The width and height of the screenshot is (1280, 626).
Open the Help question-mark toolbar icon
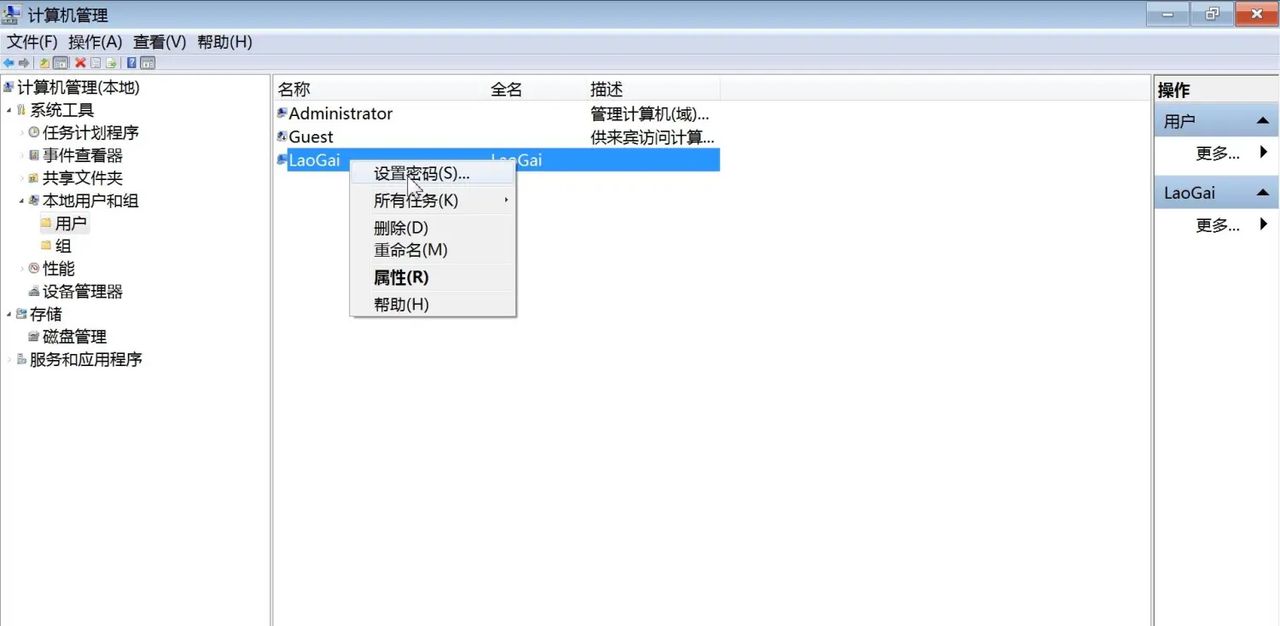pyautogui.click(x=131, y=62)
